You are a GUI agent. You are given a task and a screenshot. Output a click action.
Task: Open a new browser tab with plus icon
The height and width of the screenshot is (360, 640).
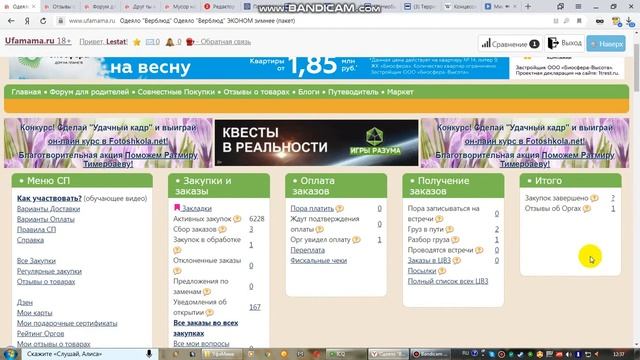[x=528, y=7]
